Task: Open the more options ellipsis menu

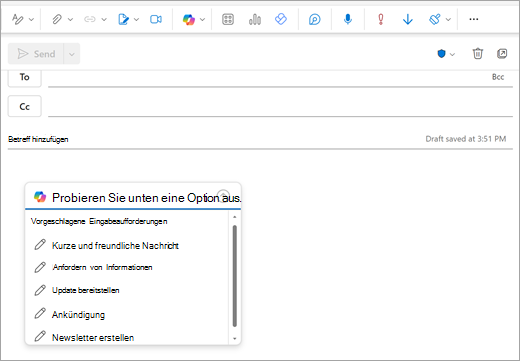Action: pyautogui.click(x=474, y=19)
